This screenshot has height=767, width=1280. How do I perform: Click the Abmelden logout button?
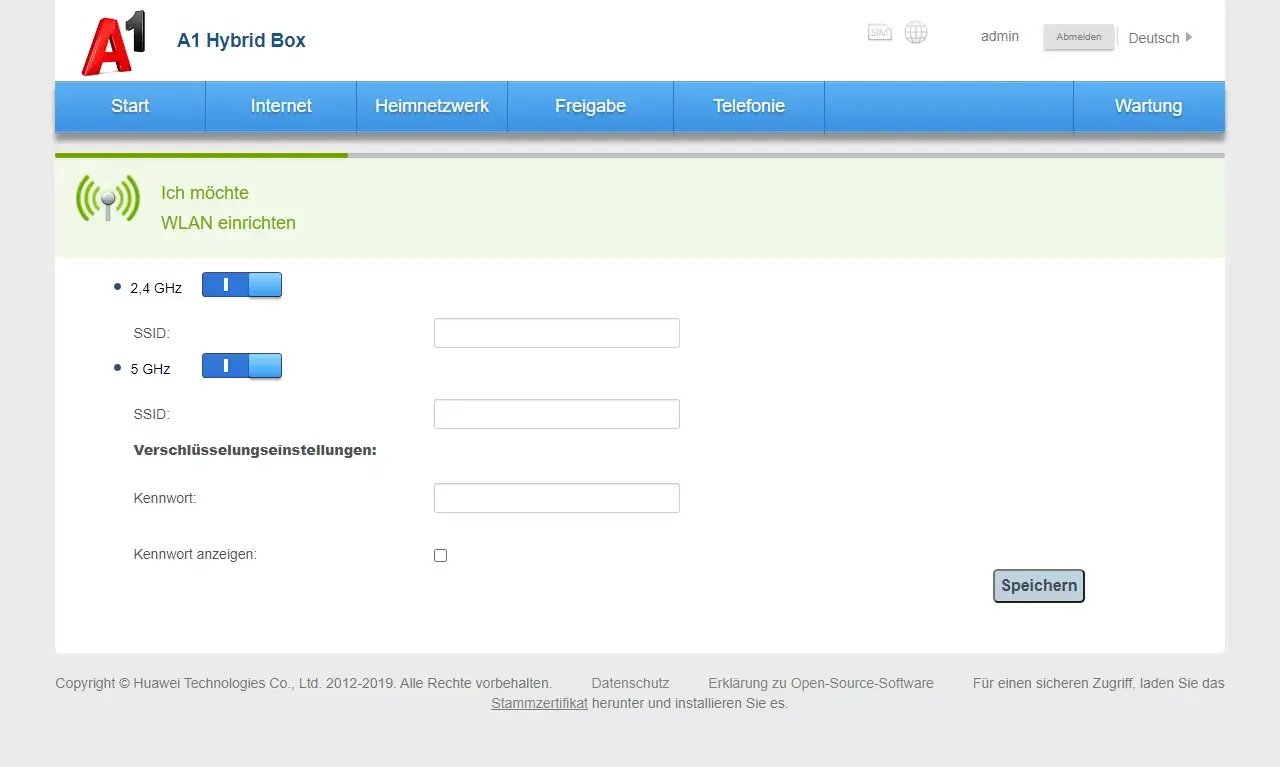coord(1078,37)
